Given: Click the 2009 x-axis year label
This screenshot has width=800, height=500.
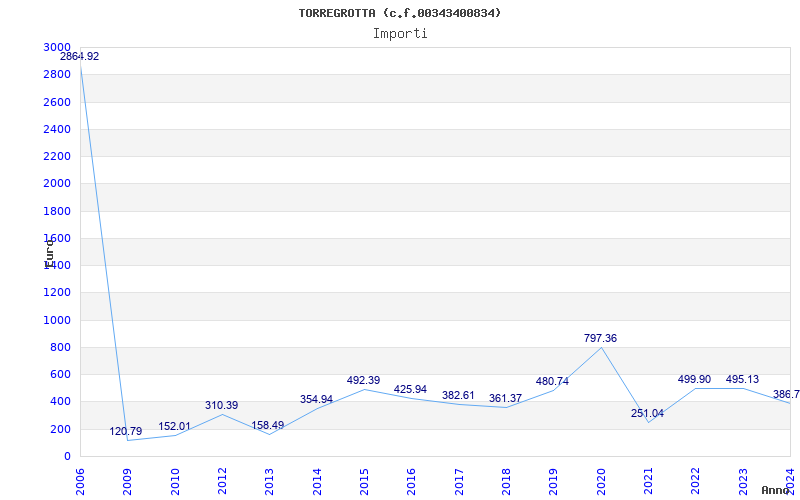Looking at the screenshot, I should (128, 482).
